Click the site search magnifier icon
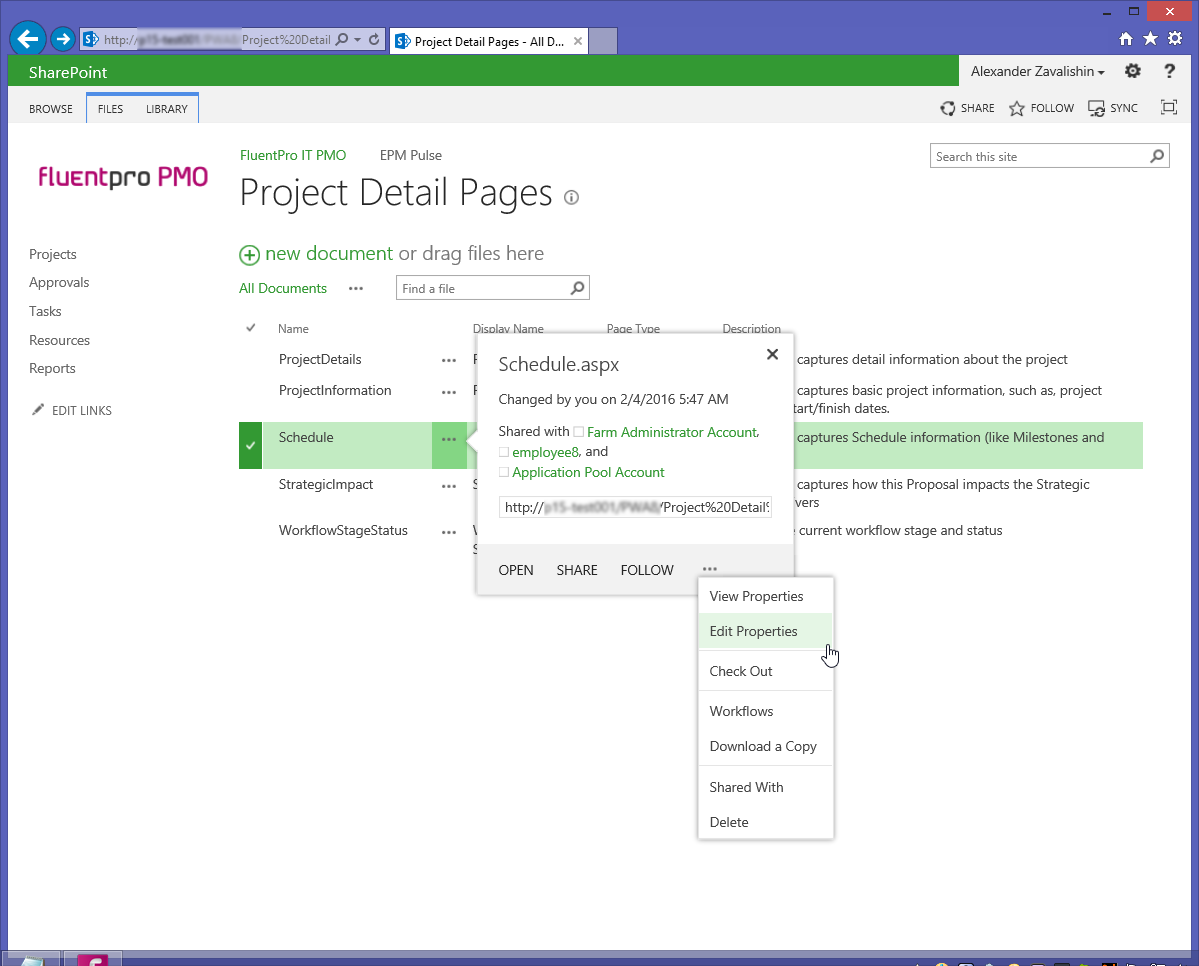Viewport: 1199px width, 966px height. (1158, 156)
